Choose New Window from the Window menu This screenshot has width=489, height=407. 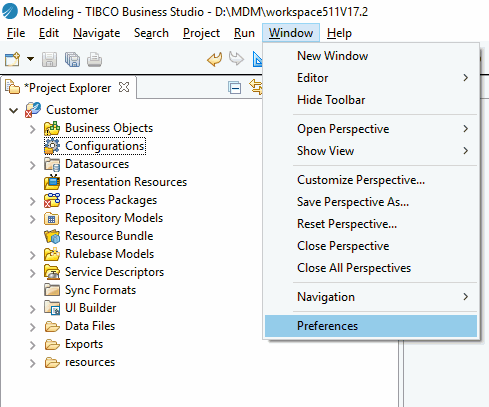tap(371, 56)
